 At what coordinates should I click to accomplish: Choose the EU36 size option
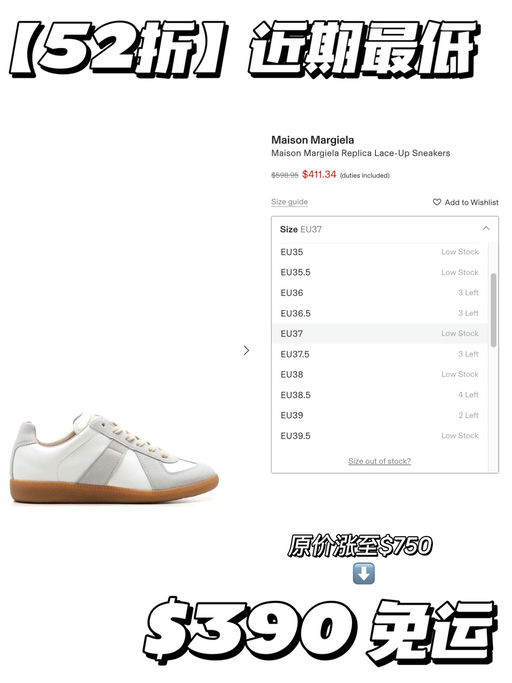click(x=380, y=293)
